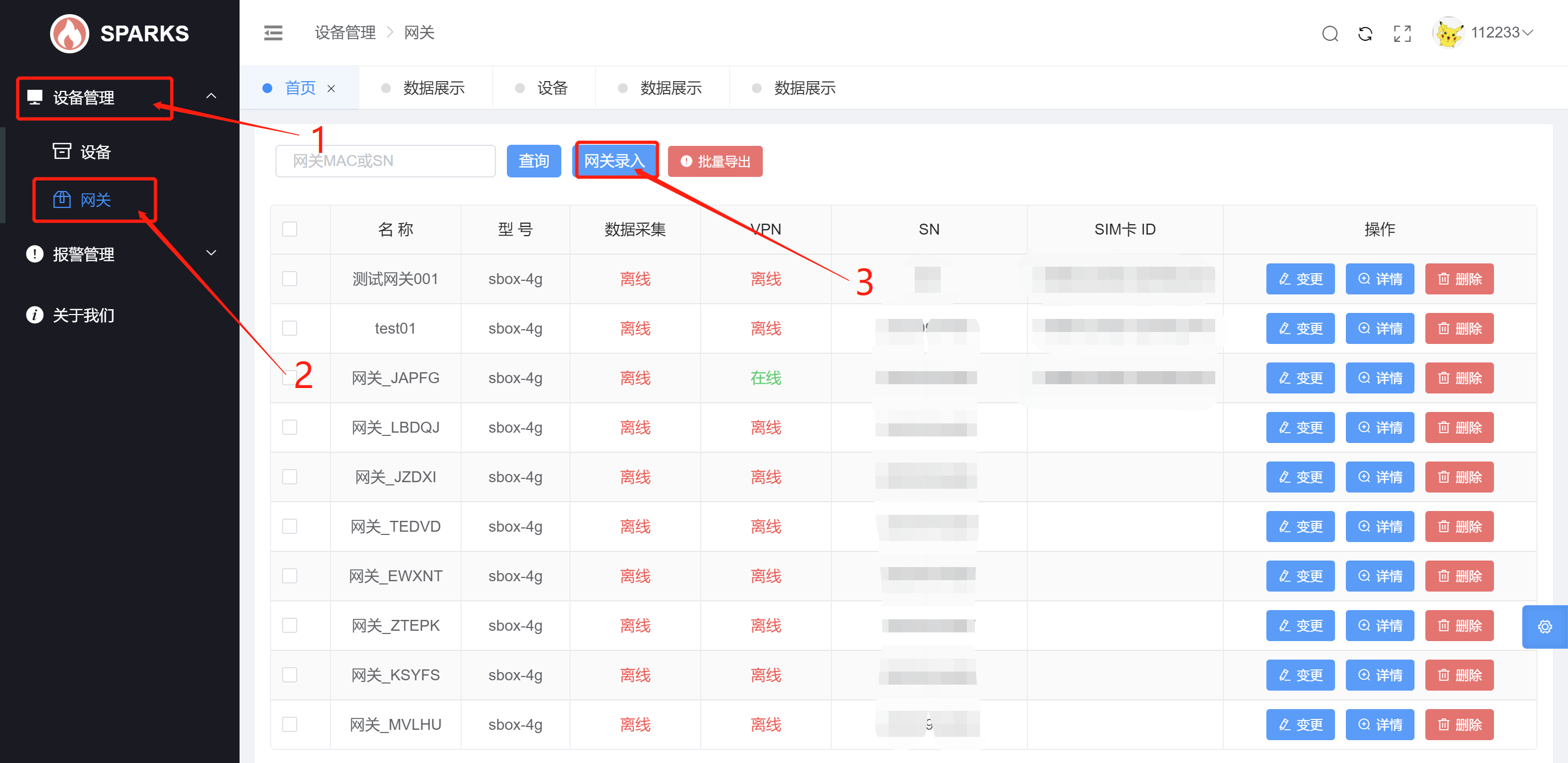Viewport: 1568px width, 763px height.
Task: Tick the checkbox for 网关_MVLHU row
Action: [x=290, y=724]
